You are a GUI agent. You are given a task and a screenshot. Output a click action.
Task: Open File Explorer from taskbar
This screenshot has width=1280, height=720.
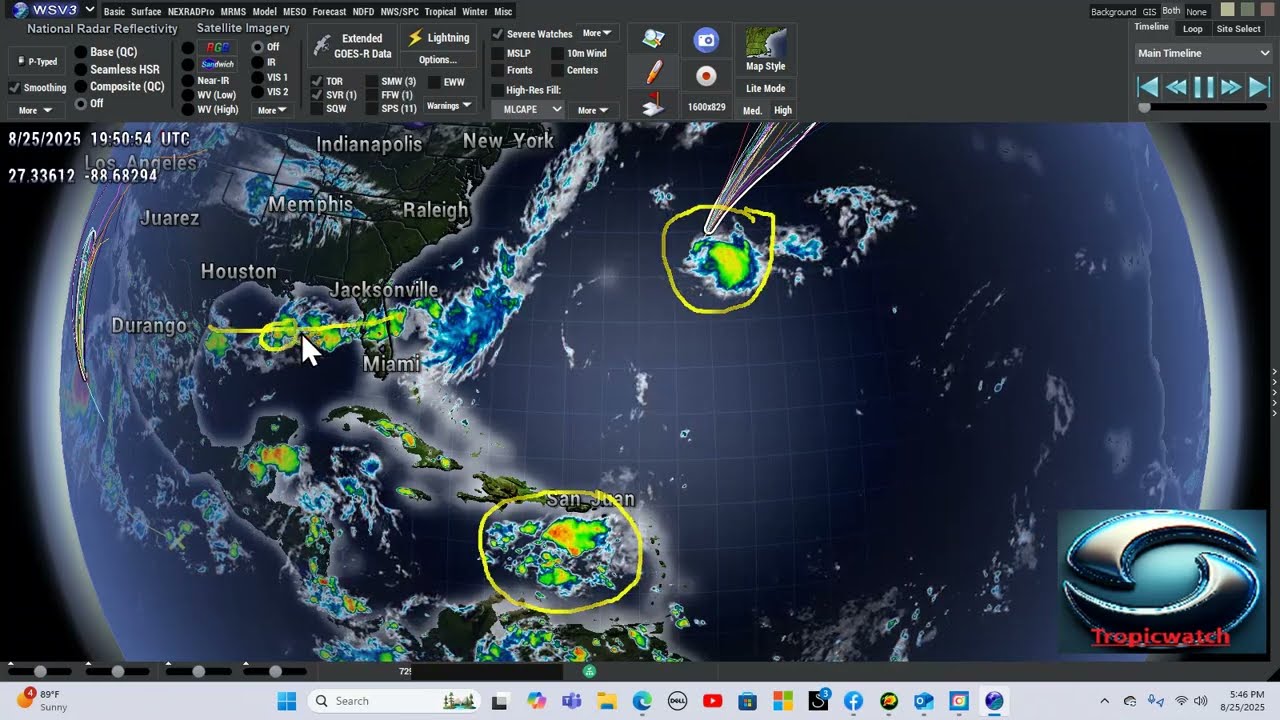click(x=606, y=701)
